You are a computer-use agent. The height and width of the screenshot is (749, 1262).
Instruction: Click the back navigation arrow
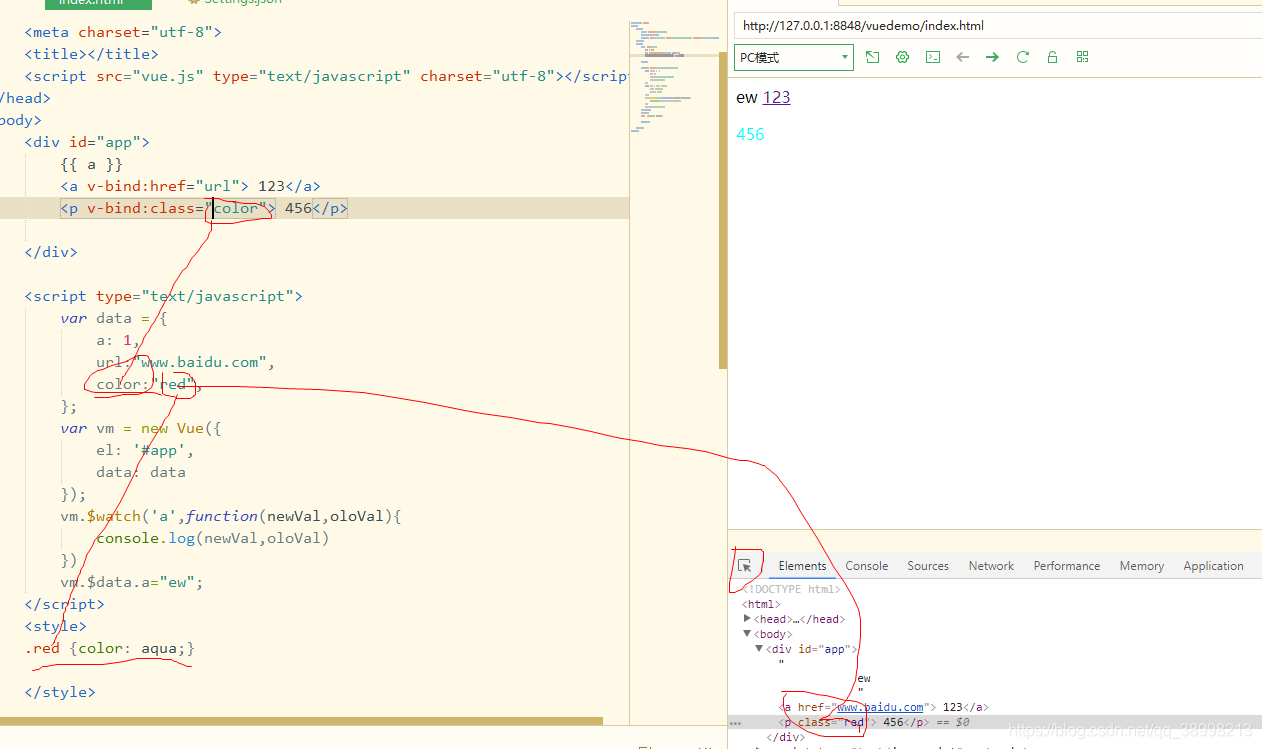(x=962, y=57)
